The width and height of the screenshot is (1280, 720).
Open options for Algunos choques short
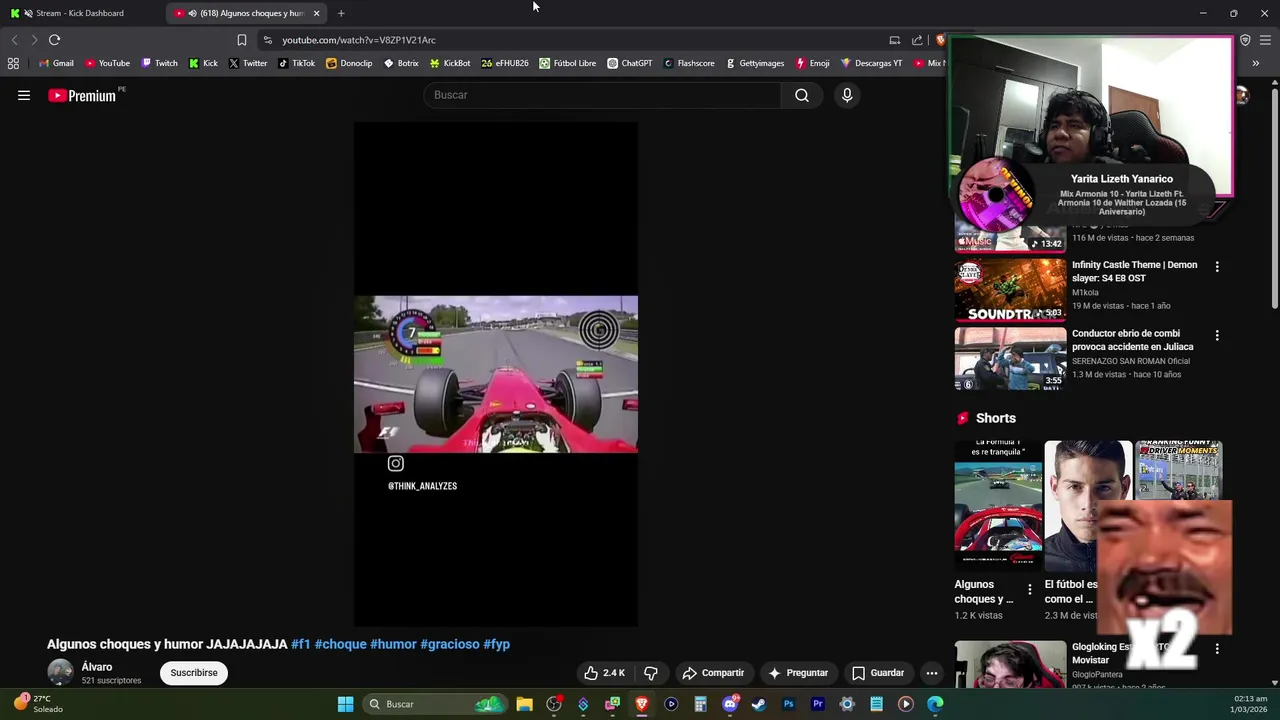1030,590
